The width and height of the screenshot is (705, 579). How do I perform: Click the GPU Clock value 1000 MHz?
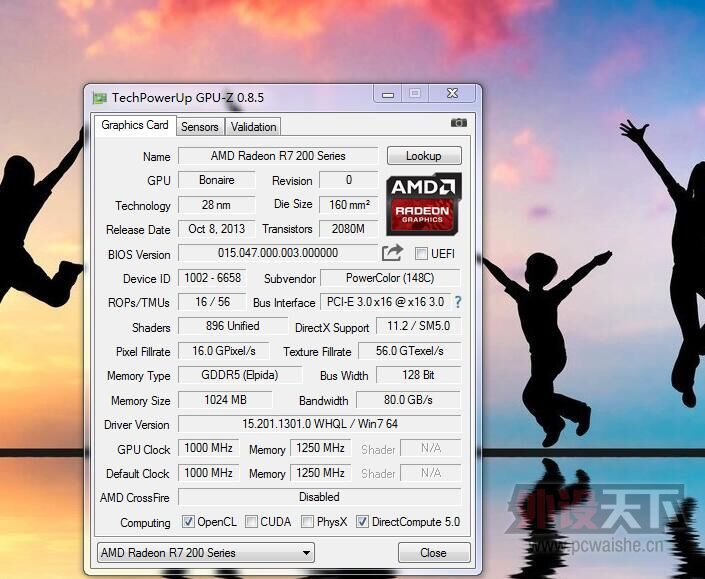209,448
